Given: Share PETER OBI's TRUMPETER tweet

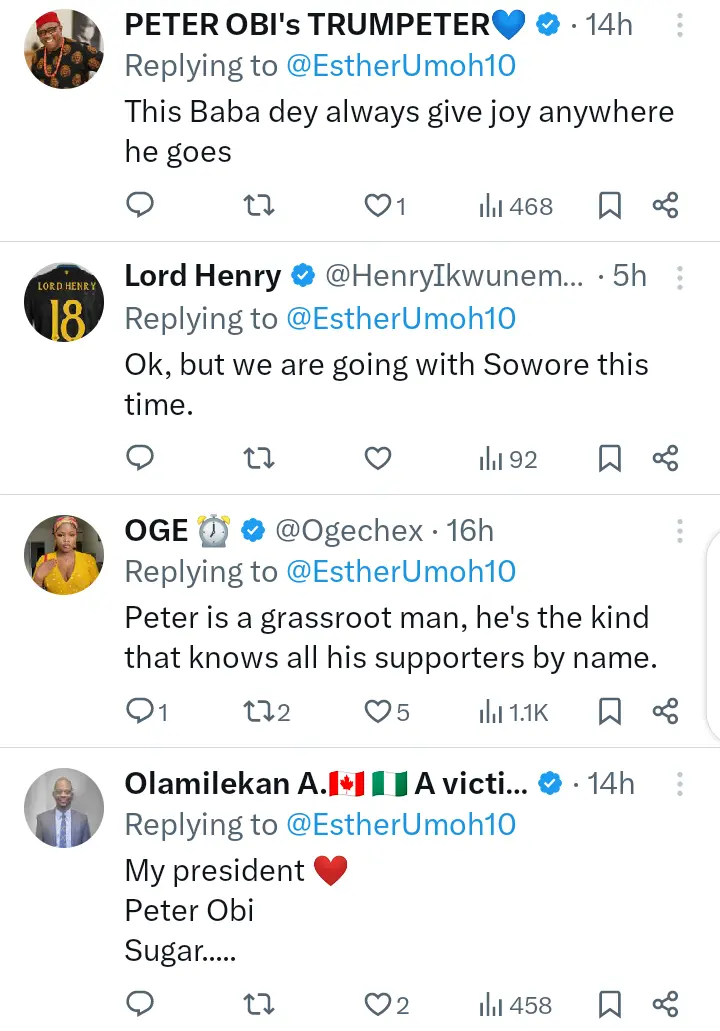Looking at the screenshot, I should [666, 206].
